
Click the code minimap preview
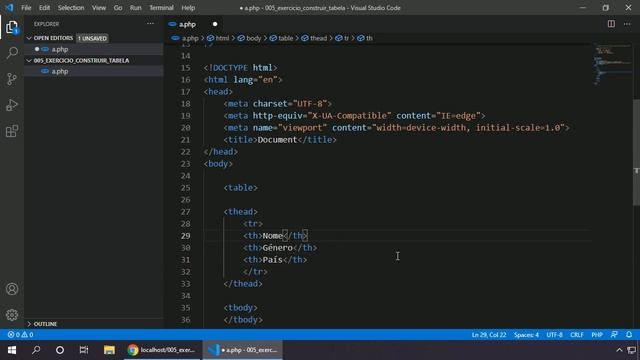pyautogui.click(x=612, y=63)
